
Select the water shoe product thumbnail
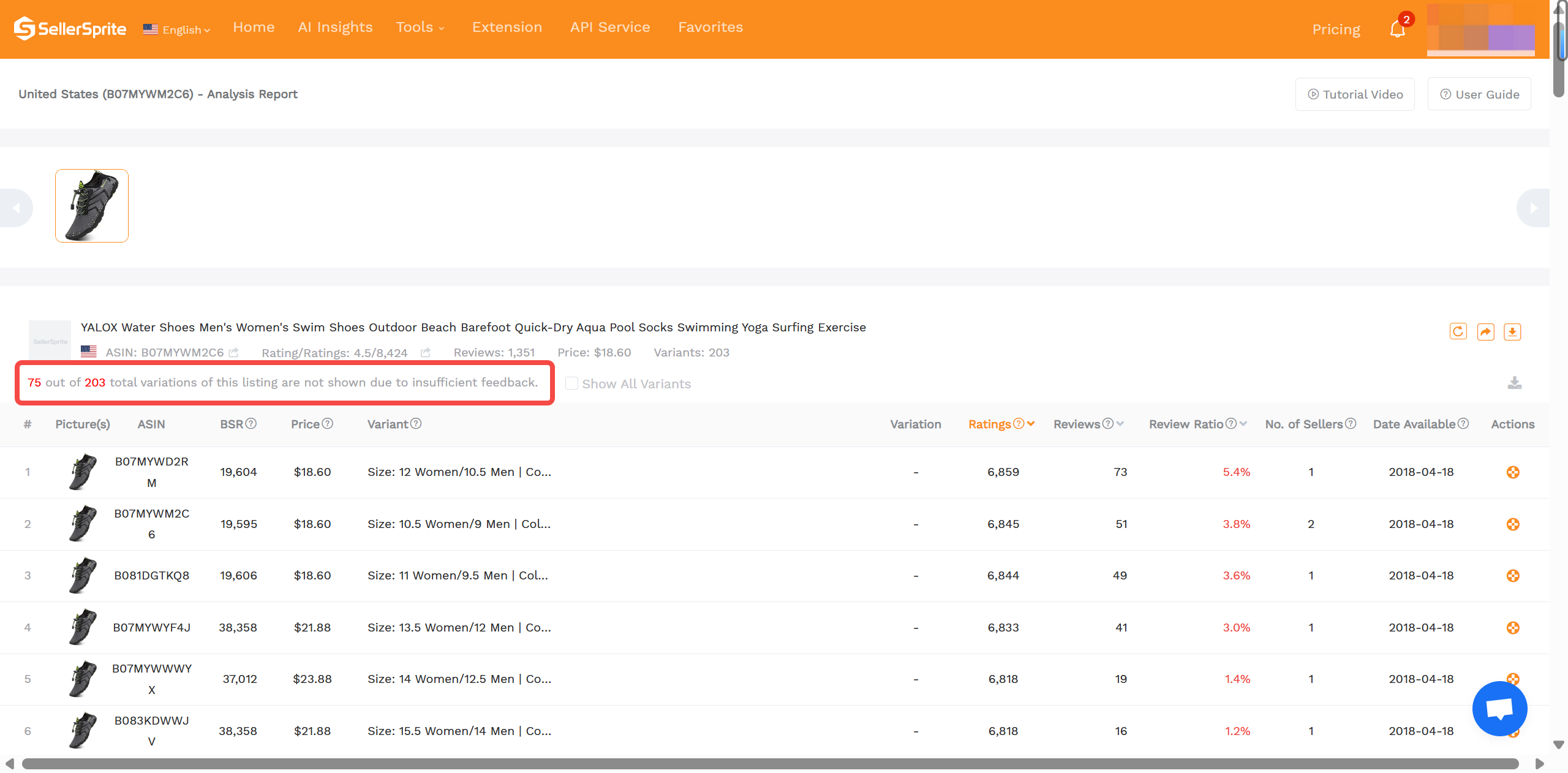[x=92, y=206]
